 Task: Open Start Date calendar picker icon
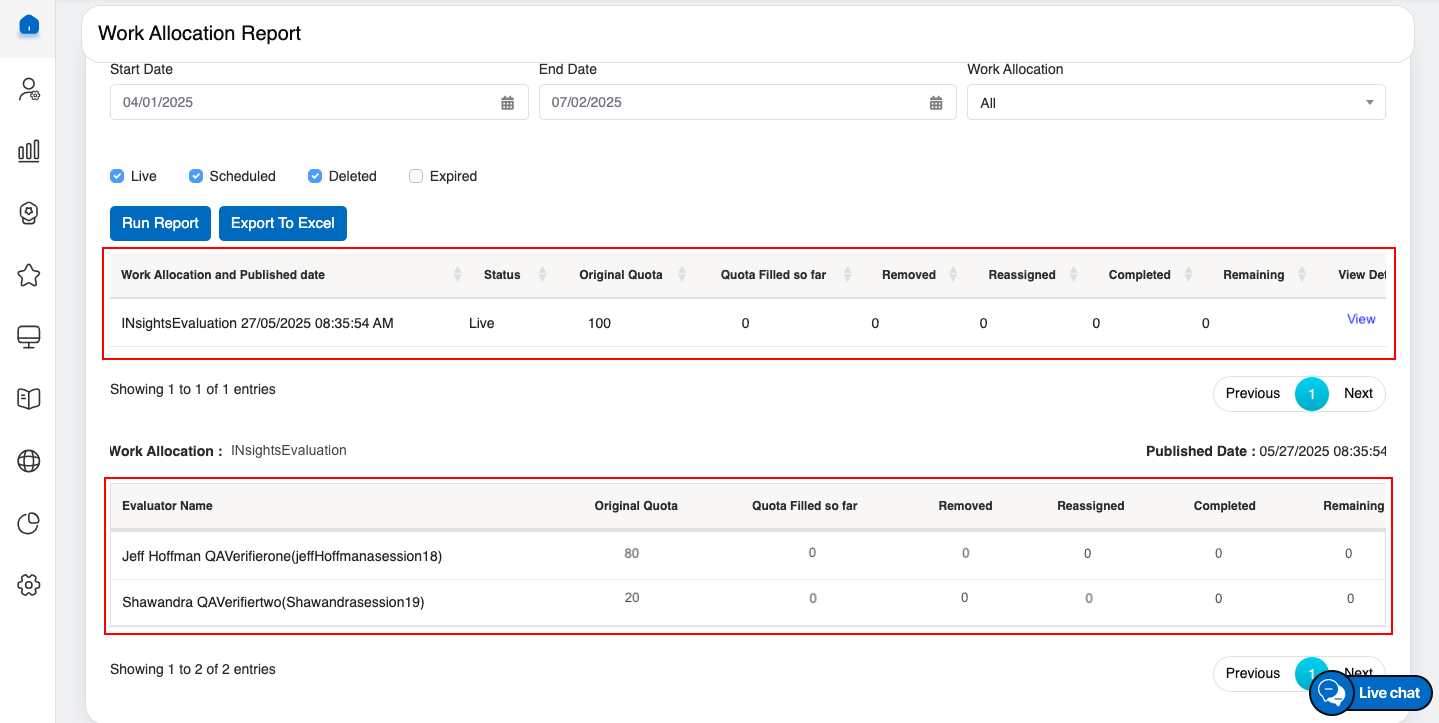pos(508,103)
